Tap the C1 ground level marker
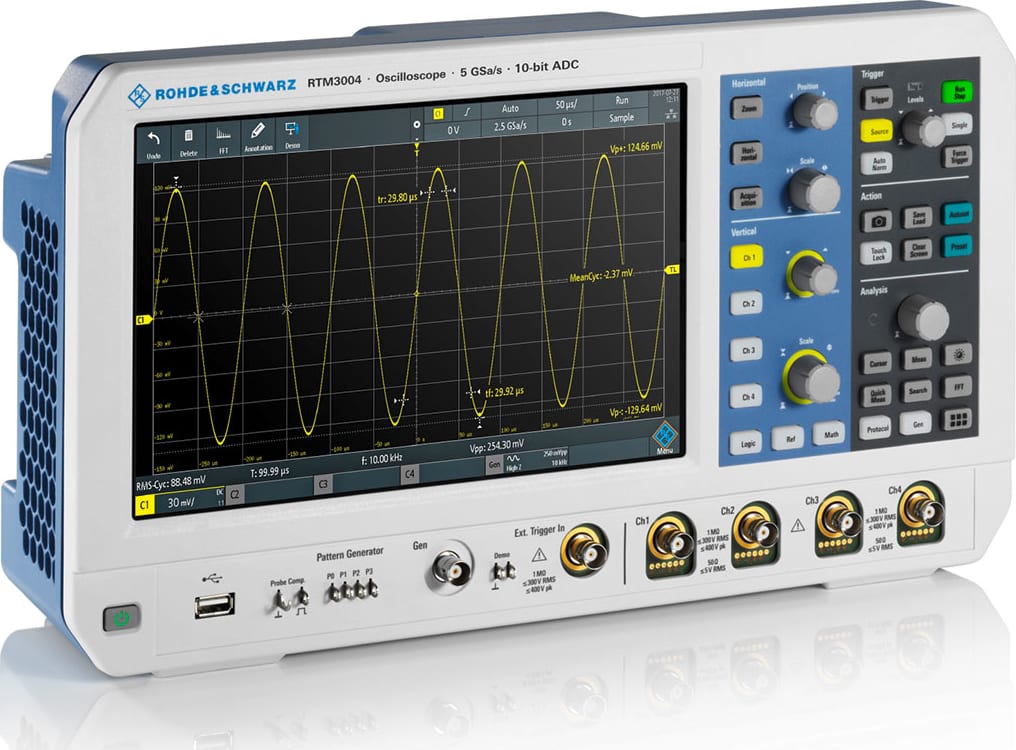This screenshot has height=750, width=1016. point(143,320)
